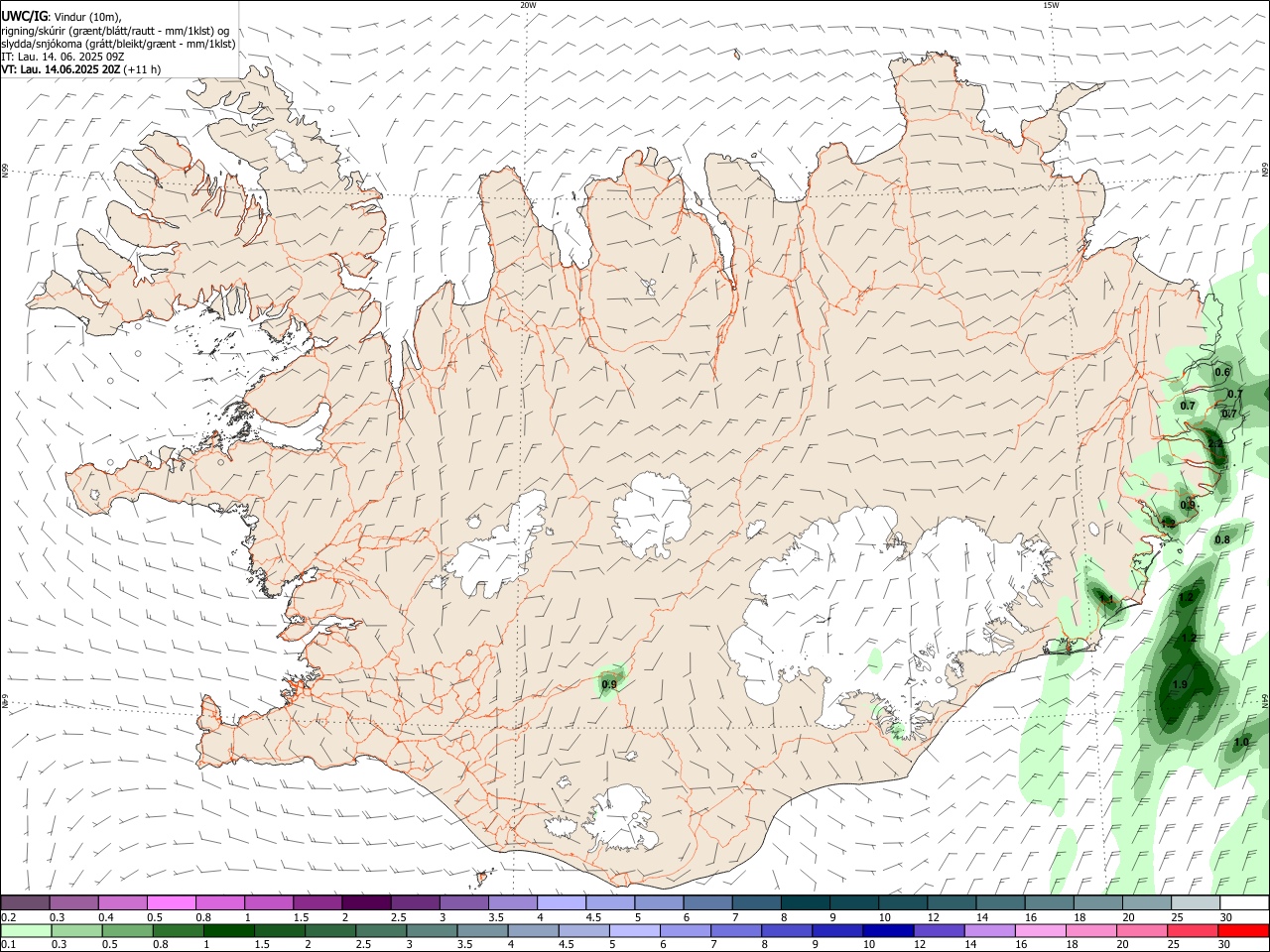The image size is (1270, 952).
Task: Select the palest green 0.1 swatch, lower legend
Action: pos(26,931)
